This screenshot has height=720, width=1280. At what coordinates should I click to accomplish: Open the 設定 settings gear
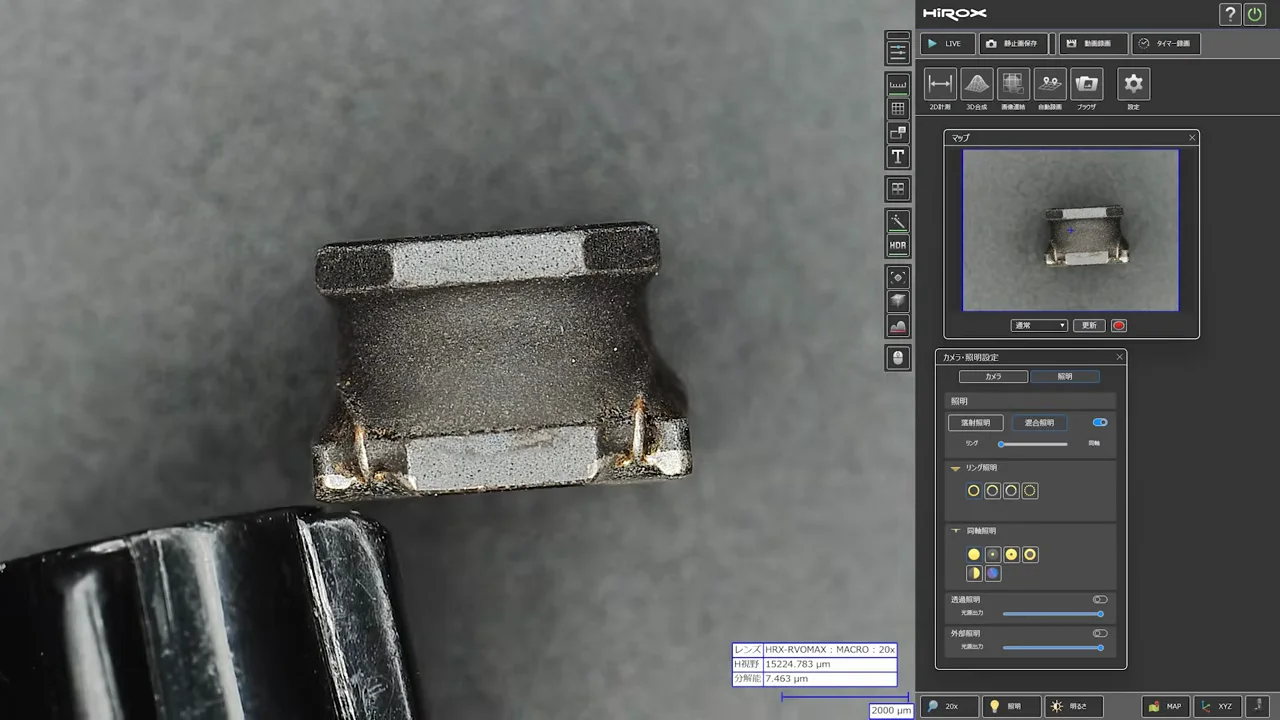pos(1133,84)
